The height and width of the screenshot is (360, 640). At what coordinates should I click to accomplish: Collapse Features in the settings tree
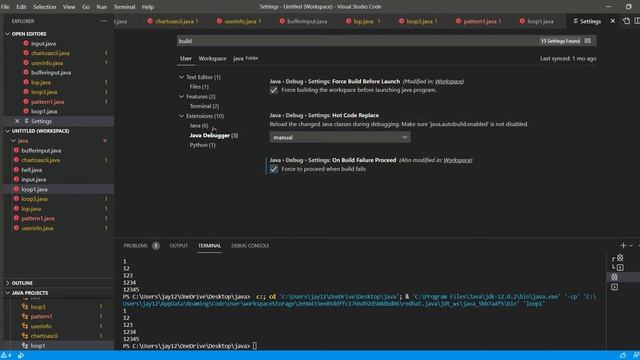pos(181,96)
